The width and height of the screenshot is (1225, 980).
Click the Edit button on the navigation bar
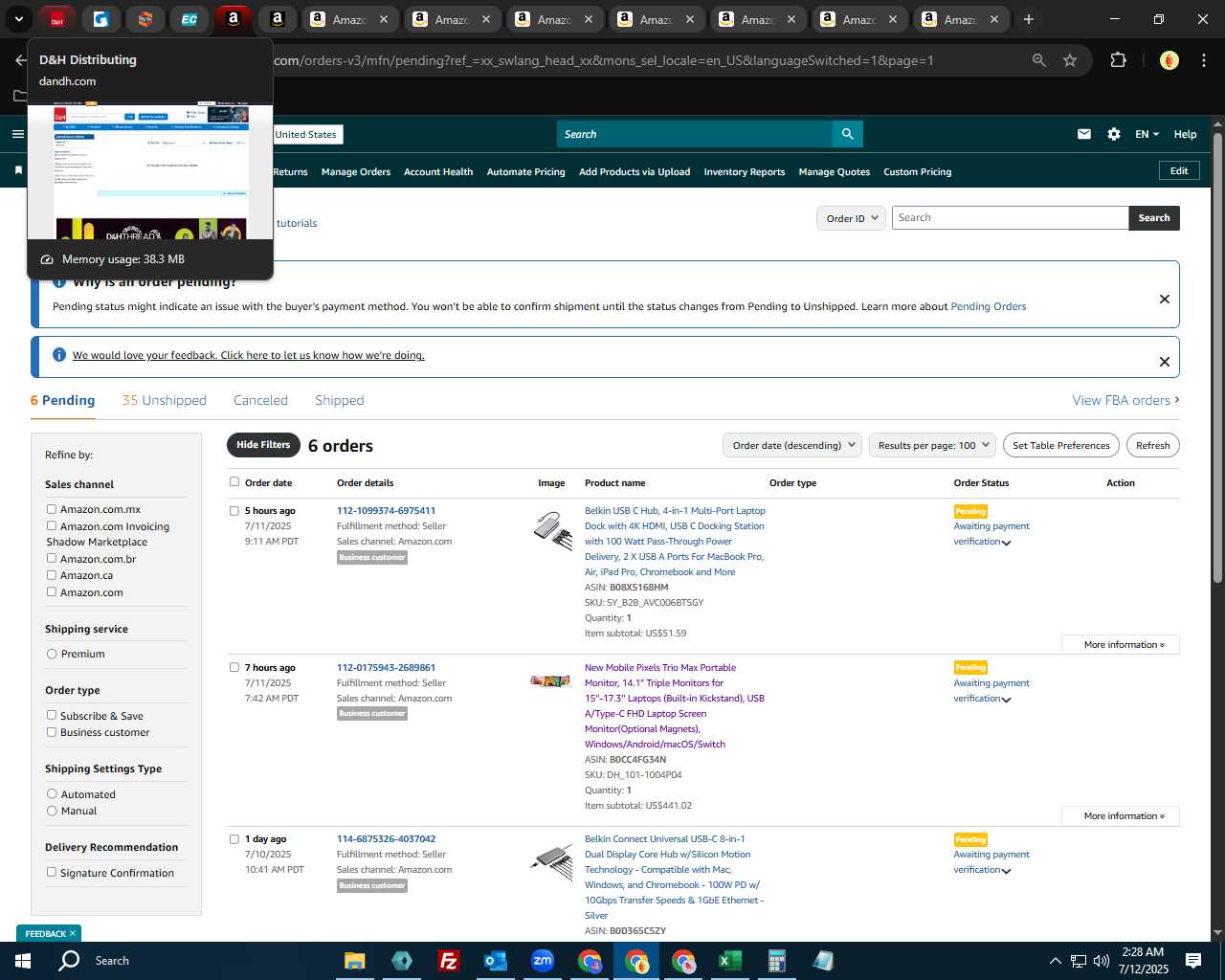(1179, 170)
